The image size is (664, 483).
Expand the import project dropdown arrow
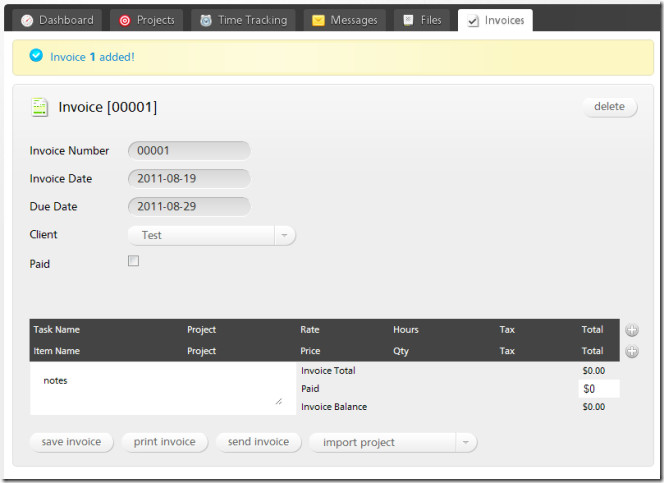[x=466, y=442]
